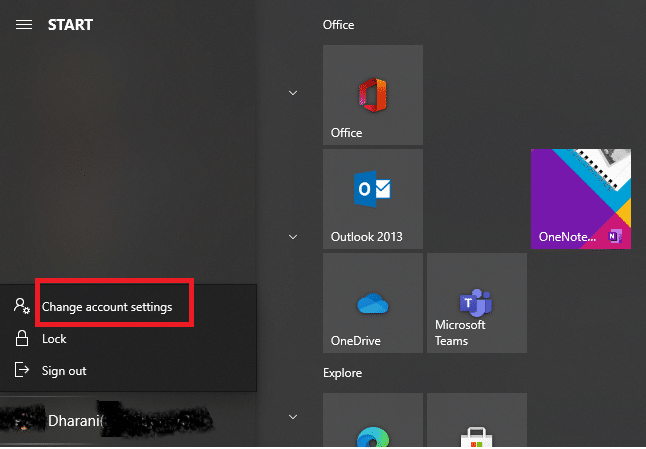Expand the chevron beside the Office tile

click(x=293, y=93)
